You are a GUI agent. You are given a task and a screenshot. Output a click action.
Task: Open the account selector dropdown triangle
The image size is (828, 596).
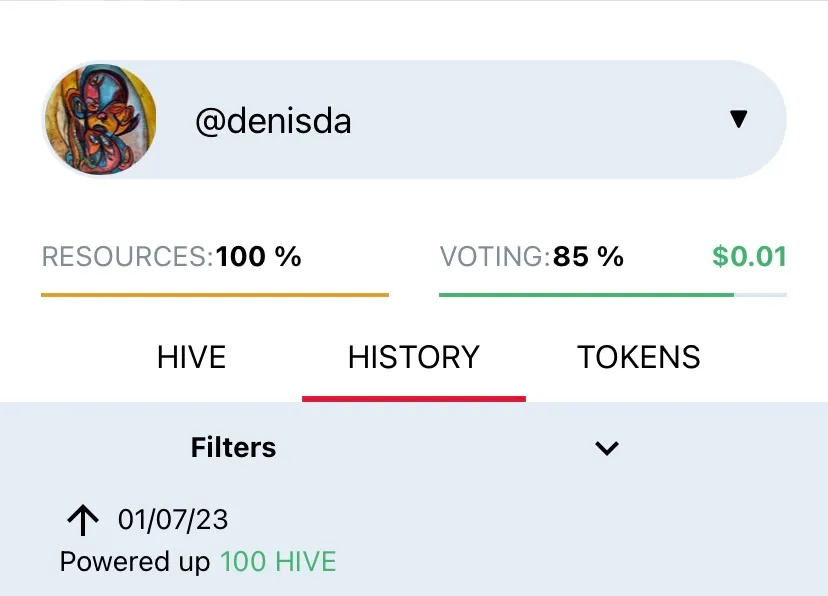739,120
